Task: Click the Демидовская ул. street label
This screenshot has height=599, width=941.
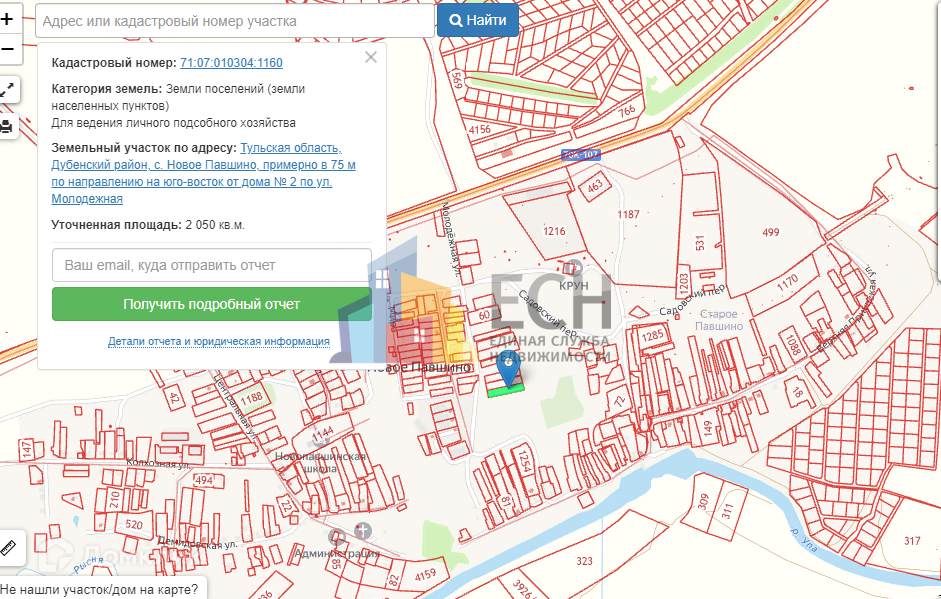Action: click(x=197, y=543)
